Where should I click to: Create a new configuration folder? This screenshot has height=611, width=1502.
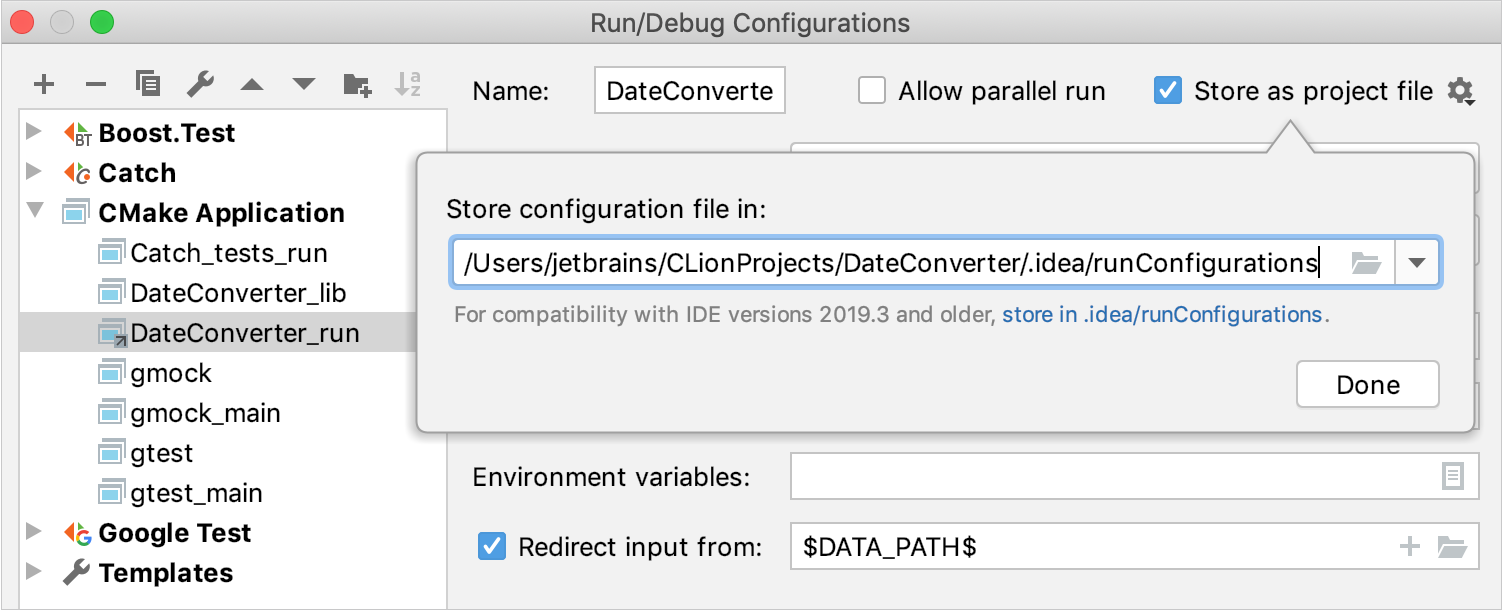point(356,84)
